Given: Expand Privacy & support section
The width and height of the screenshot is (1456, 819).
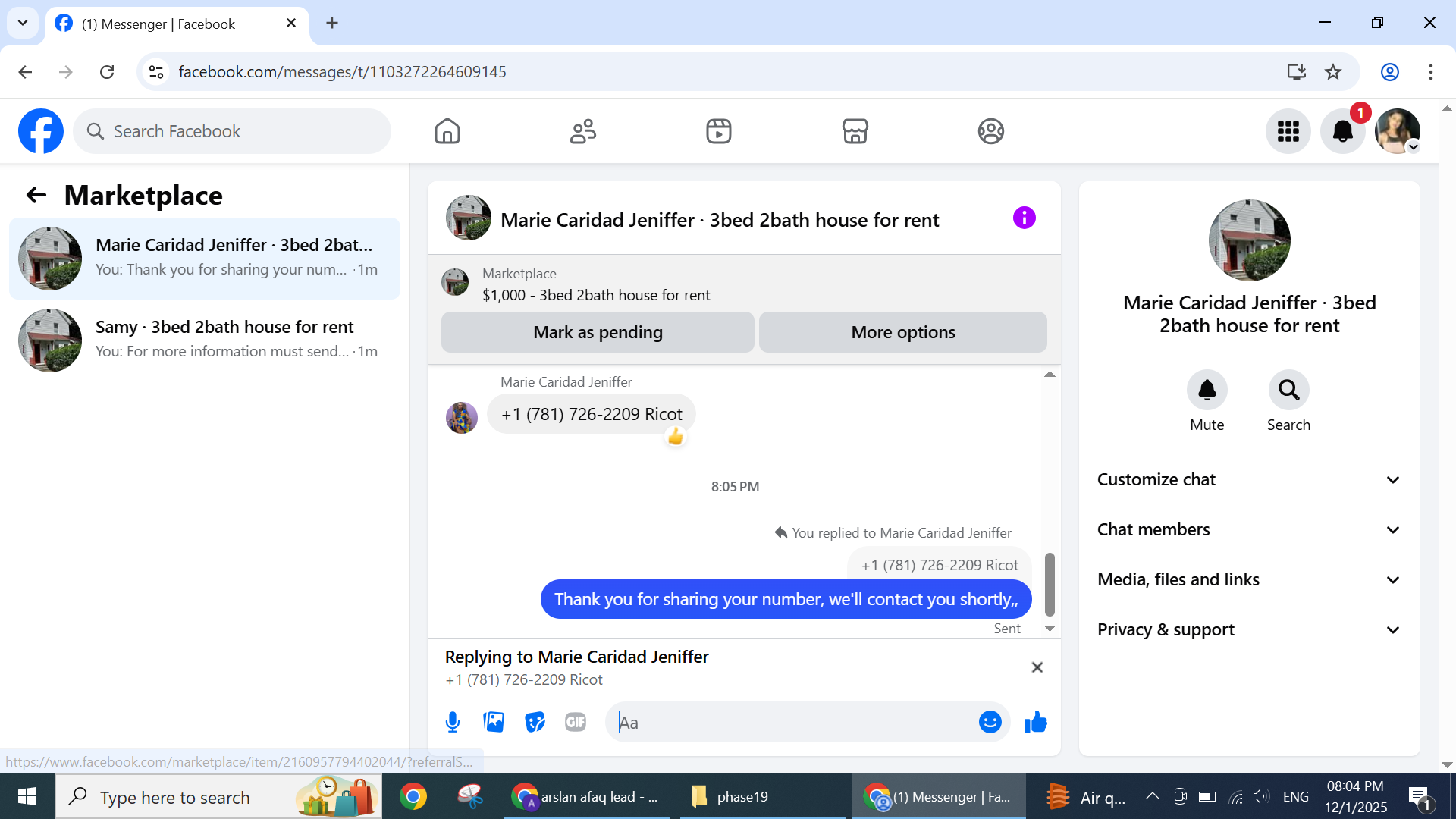Looking at the screenshot, I should (1249, 629).
